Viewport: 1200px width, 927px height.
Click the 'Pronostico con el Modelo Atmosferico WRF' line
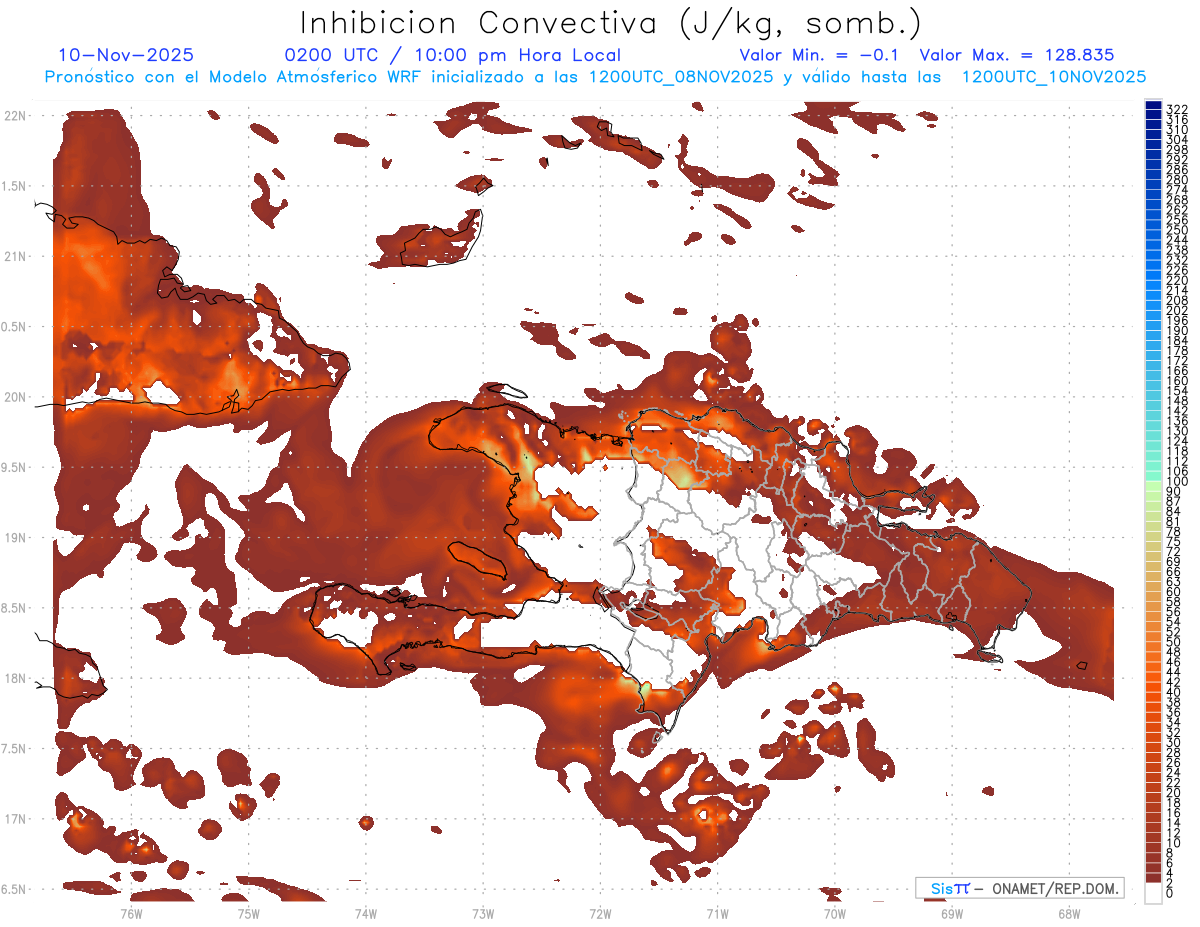(x=595, y=77)
